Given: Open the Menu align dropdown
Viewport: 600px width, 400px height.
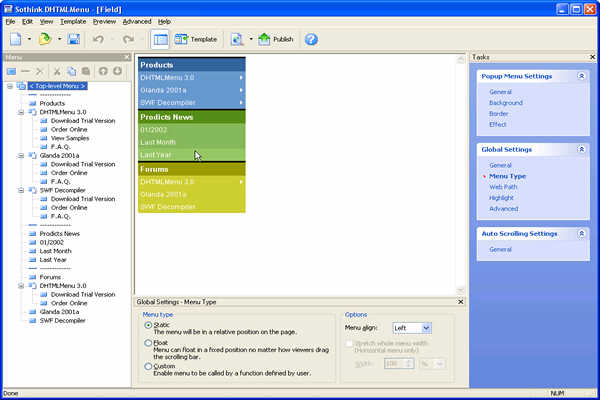Looking at the screenshot, I should tap(426, 328).
